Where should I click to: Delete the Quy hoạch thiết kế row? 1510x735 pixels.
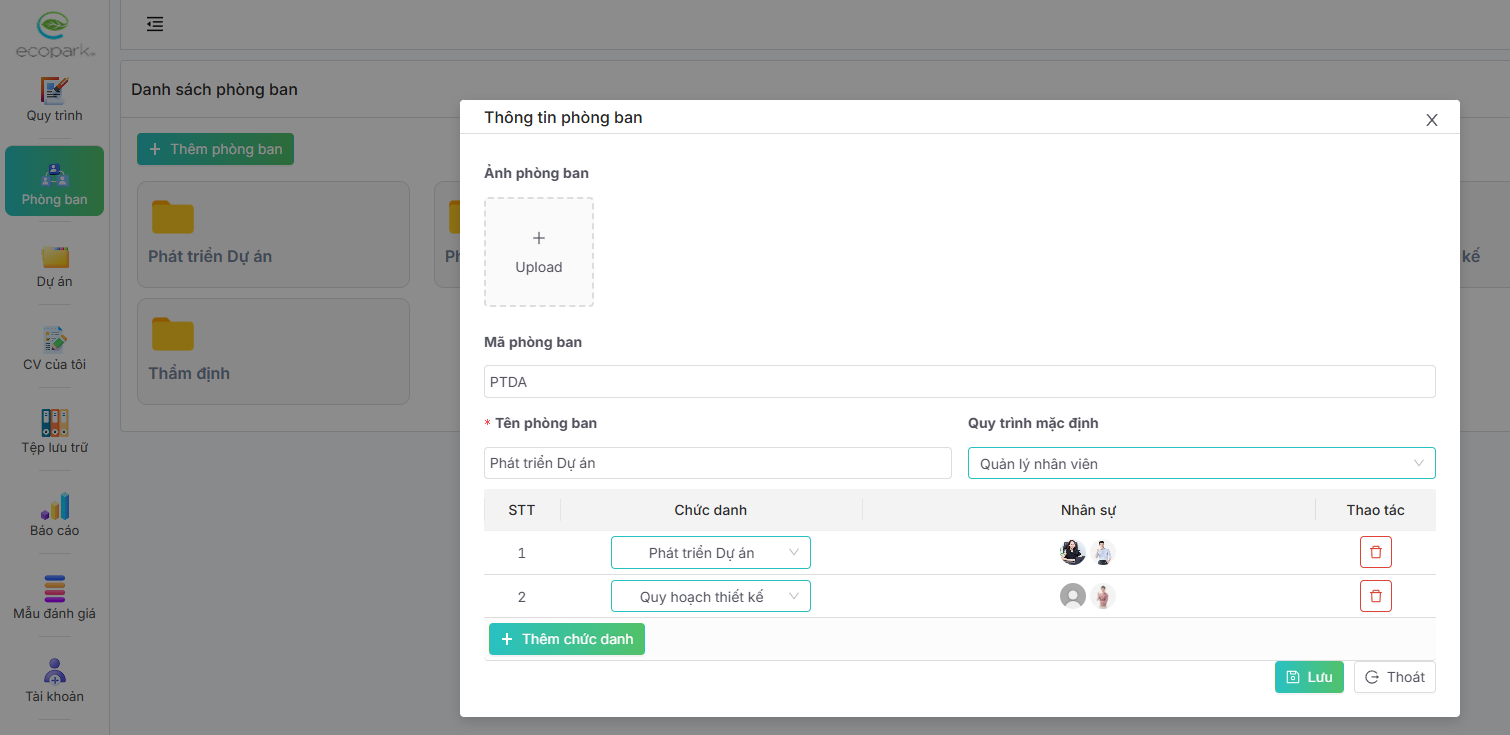[1375, 596]
